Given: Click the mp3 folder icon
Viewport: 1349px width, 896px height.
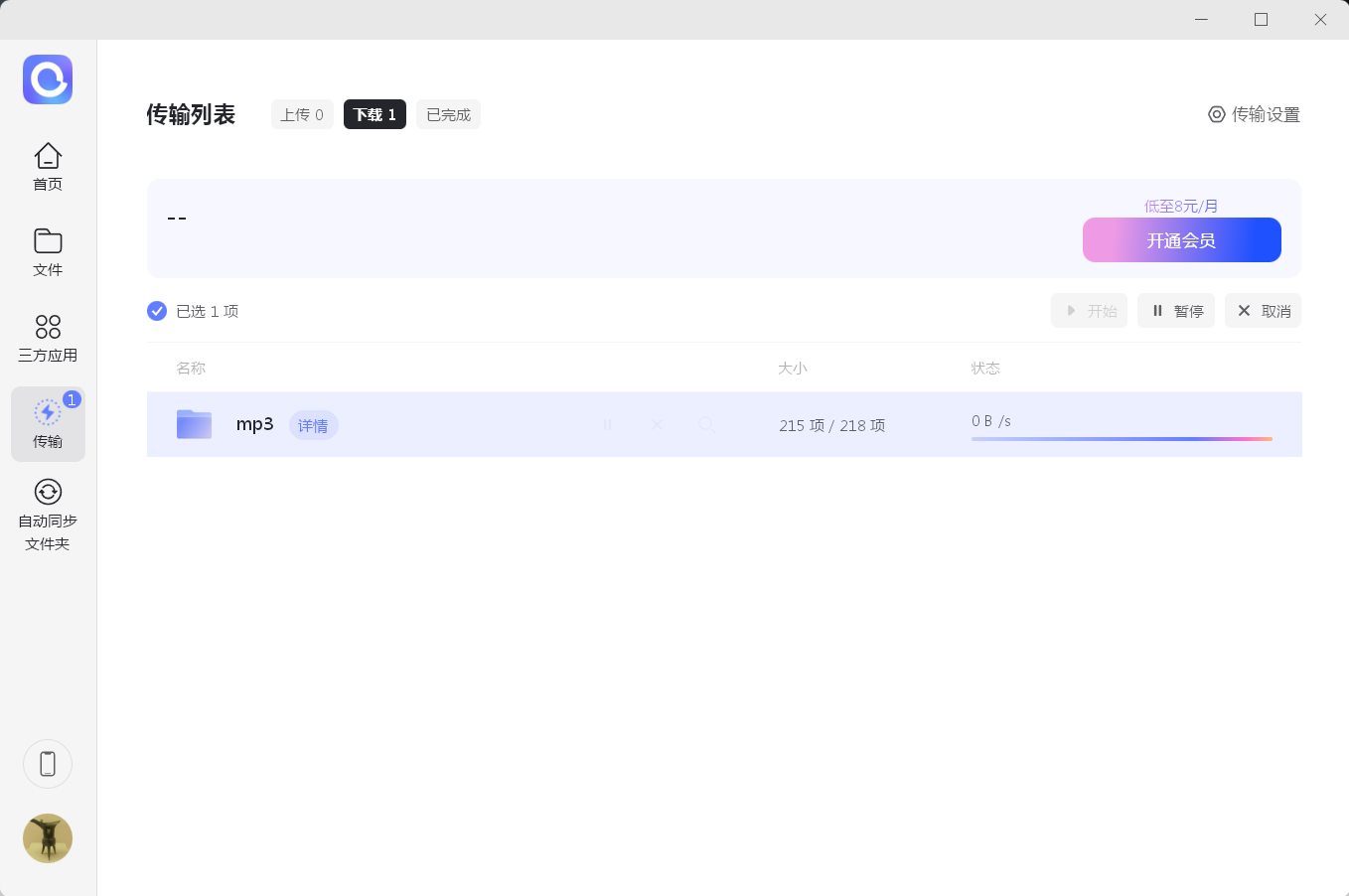Looking at the screenshot, I should (194, 424).
